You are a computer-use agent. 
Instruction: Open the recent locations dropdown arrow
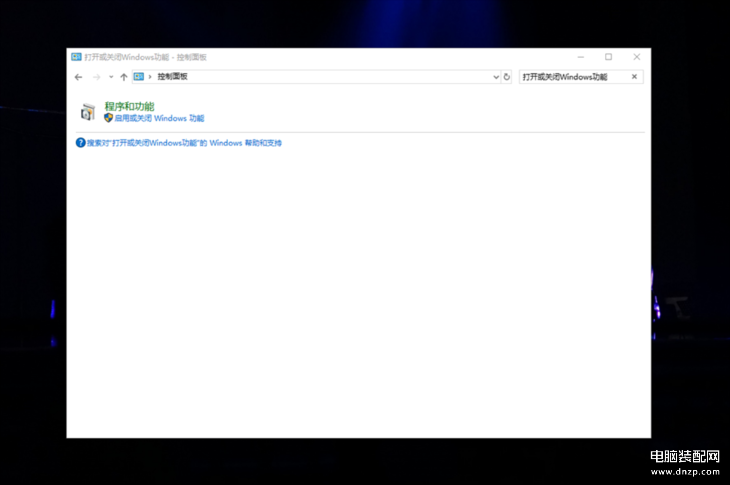coord(111,77)
